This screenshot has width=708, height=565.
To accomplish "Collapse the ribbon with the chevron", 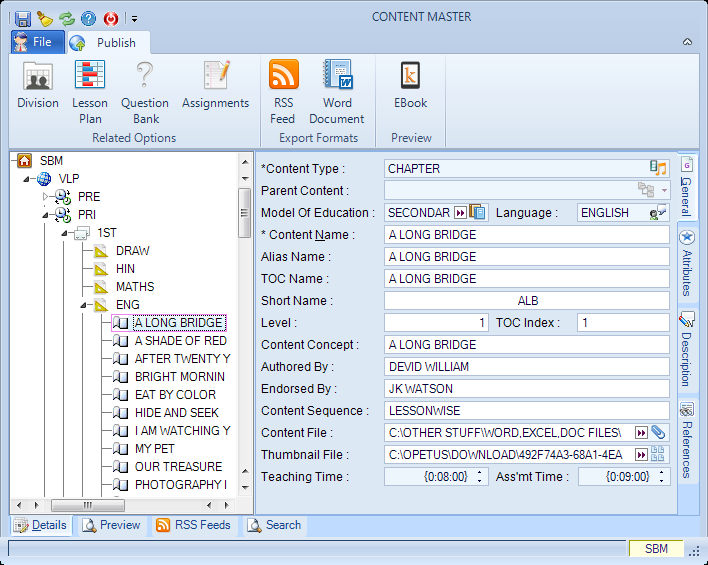I will tap(687, 42).
